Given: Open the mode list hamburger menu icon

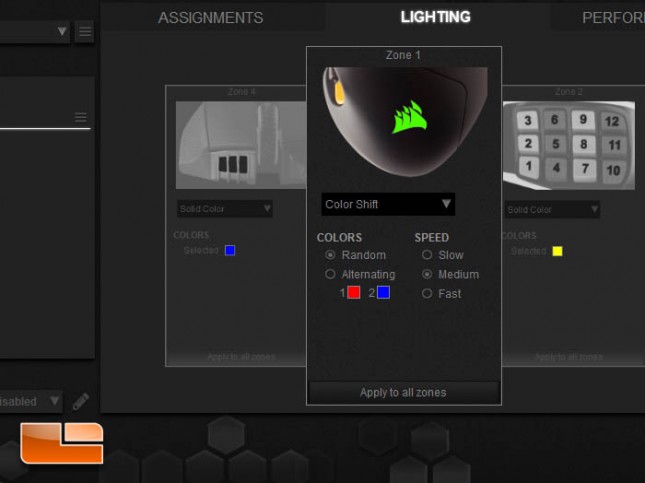Looking at the screenshot, I should (x=81, y=117).
